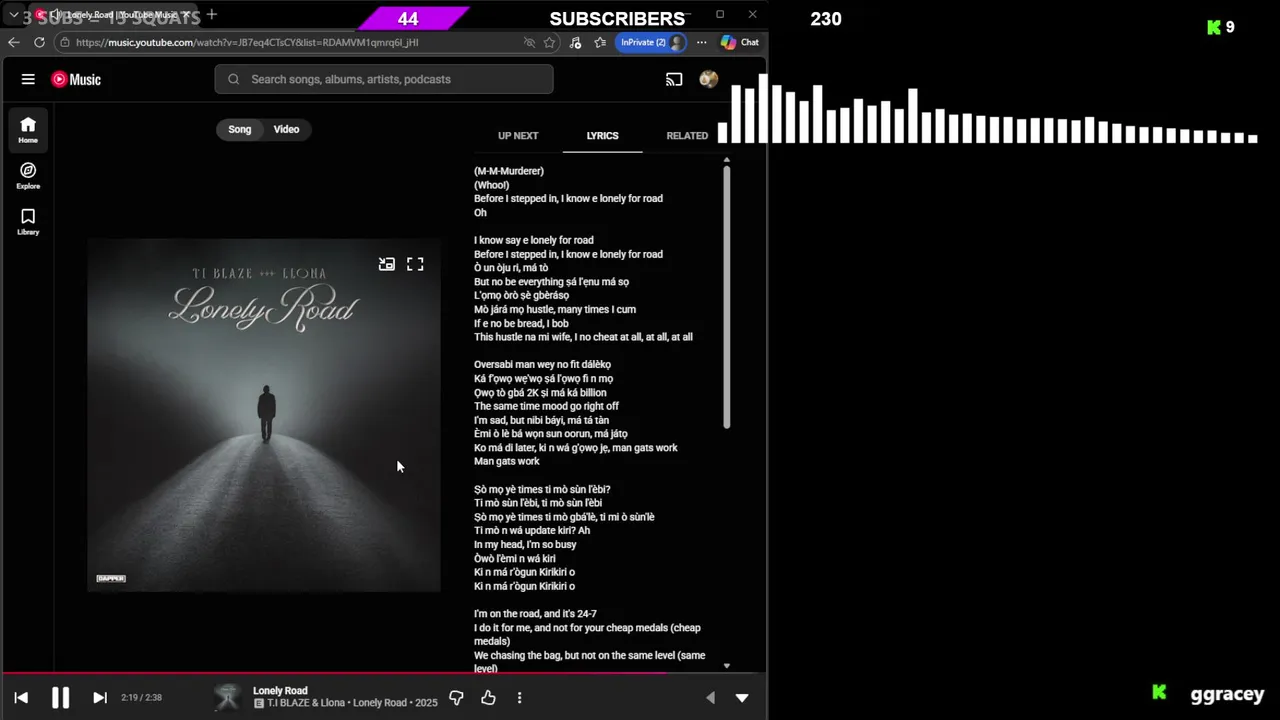Open the RELATED tab
Viewport: 1280px width, 720px height.
click(x=687, y=135)
